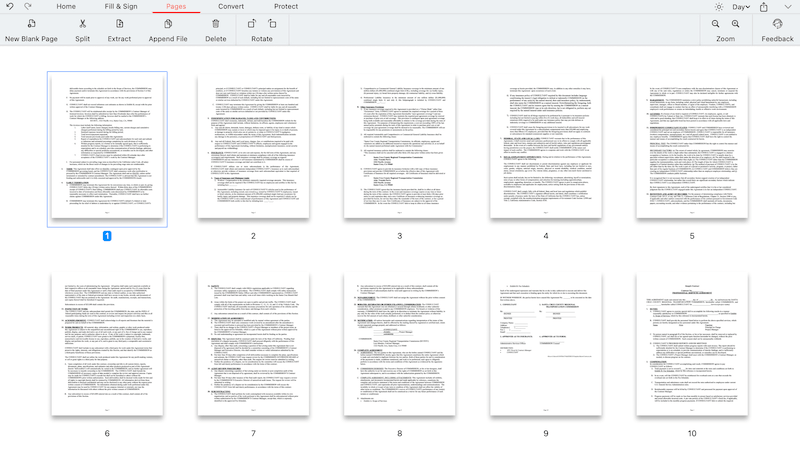Open the Fill & Sign tab
The image size is (800, 450).
[121, 6]
